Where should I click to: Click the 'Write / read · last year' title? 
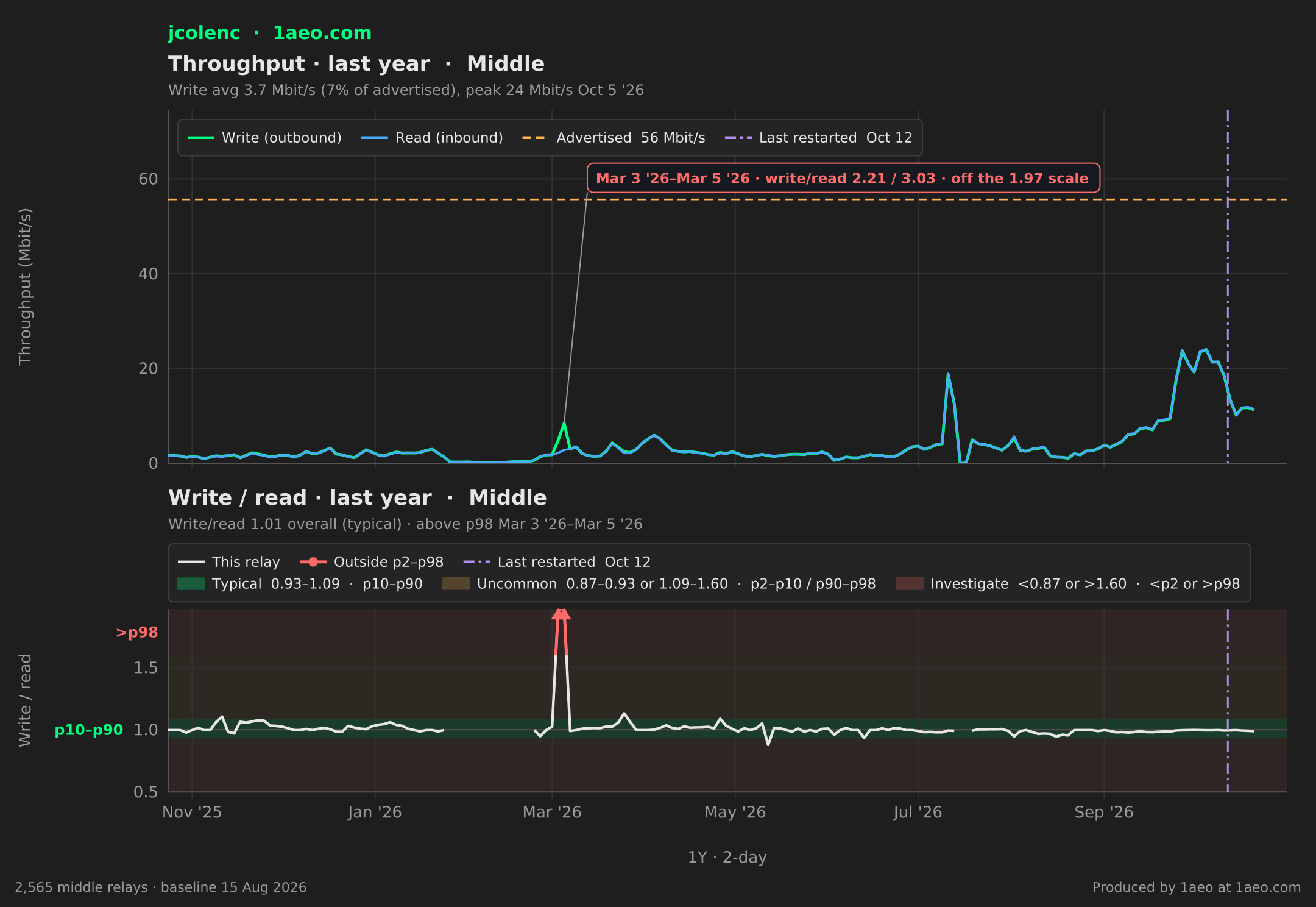coord(357,498)
